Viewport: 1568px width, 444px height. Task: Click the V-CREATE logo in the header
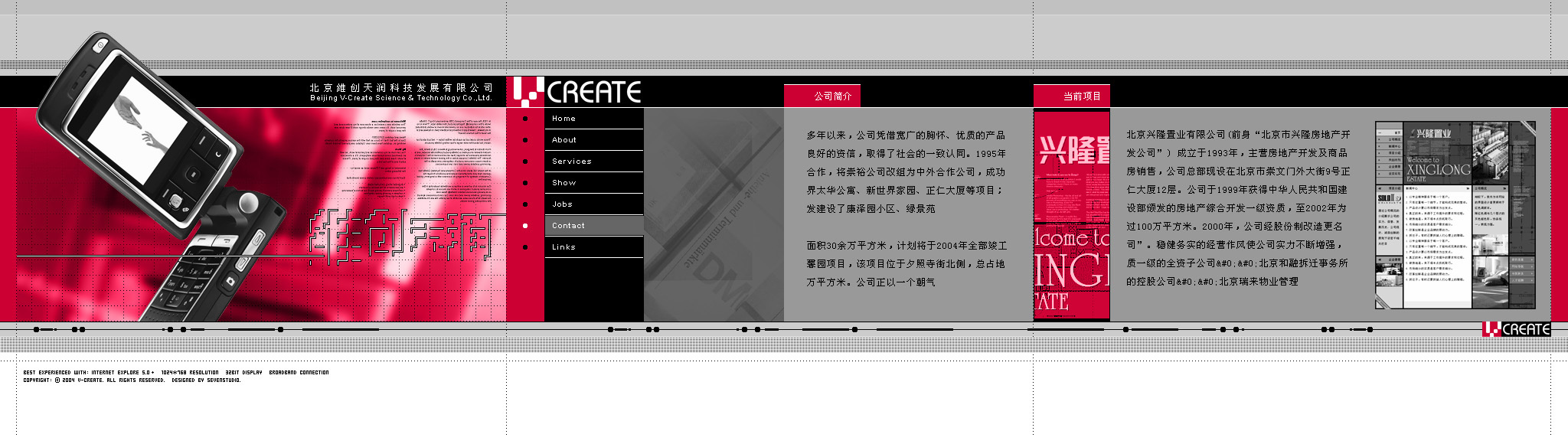(x=577, y=92)
